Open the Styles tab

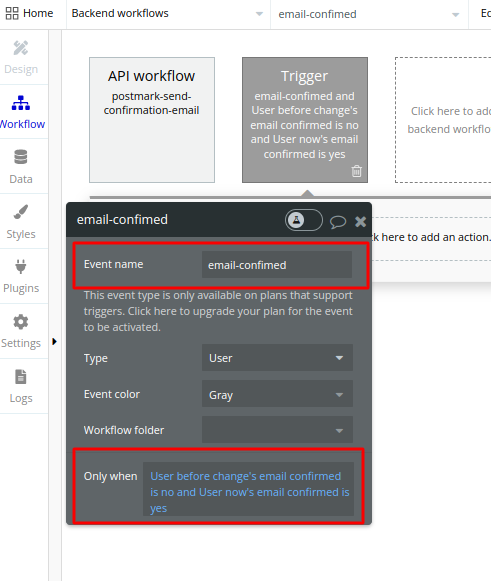point(21,221)
